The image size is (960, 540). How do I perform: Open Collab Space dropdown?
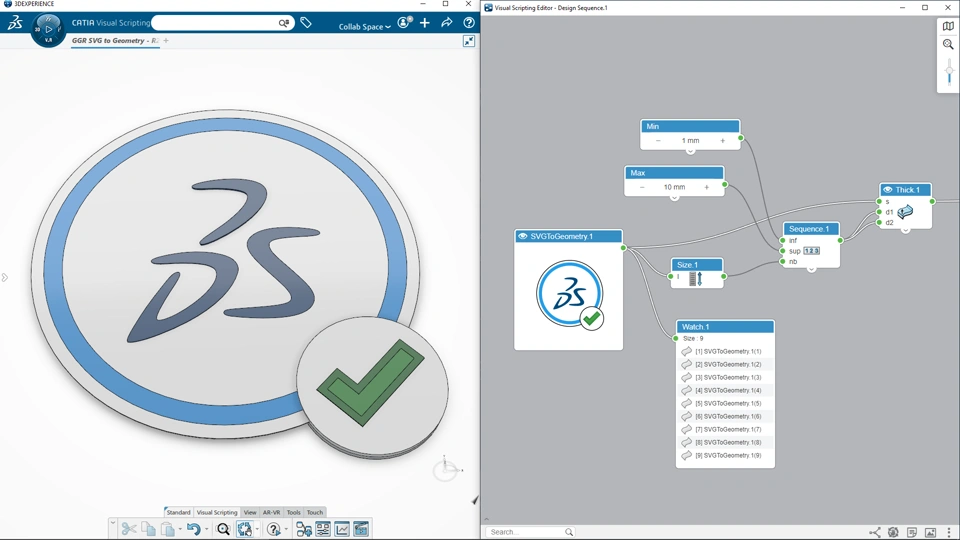point(364,26)
